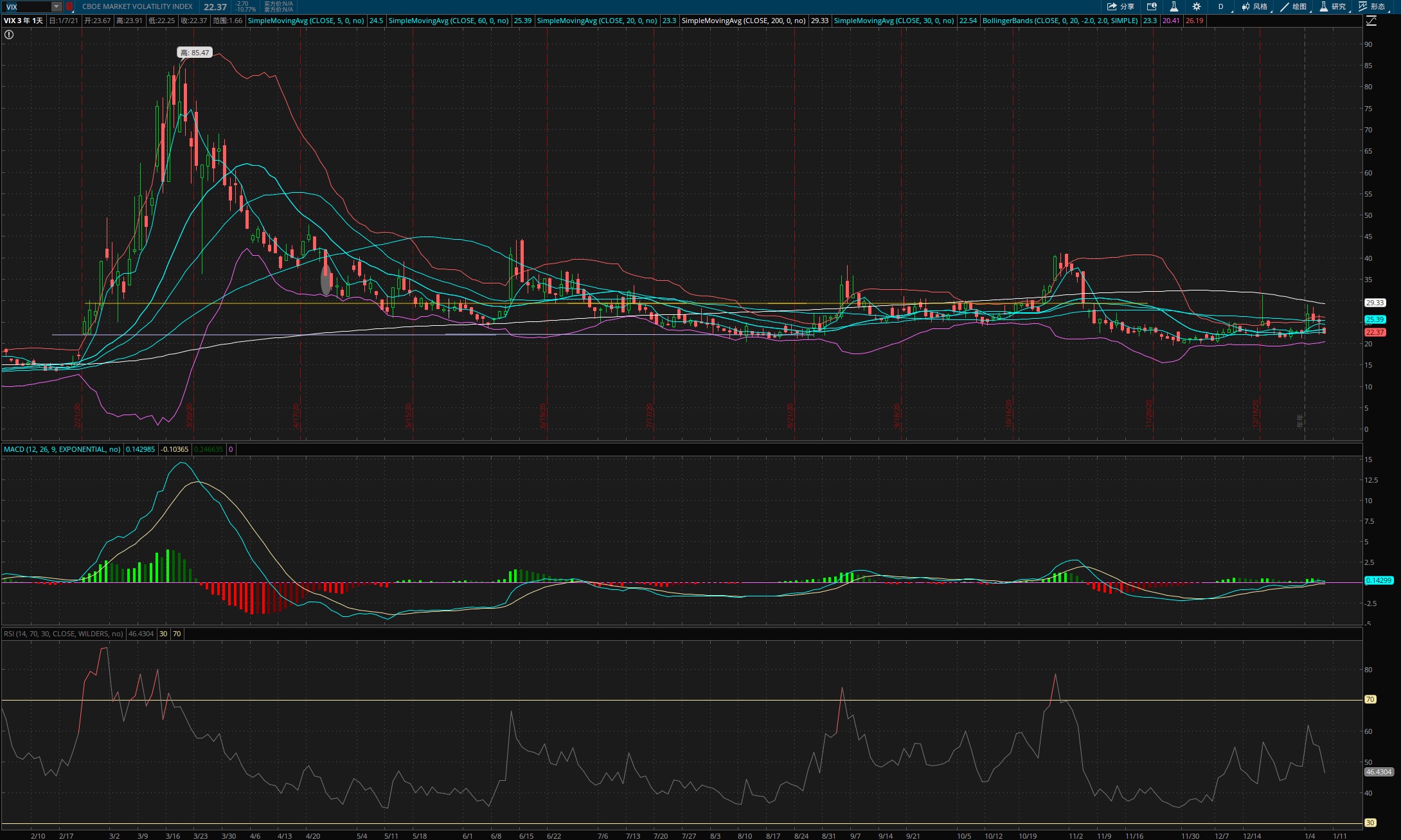Expand the VIX symbol dropdown arrow
This screenshot has height=840, width=1401.
pos(57,6)
